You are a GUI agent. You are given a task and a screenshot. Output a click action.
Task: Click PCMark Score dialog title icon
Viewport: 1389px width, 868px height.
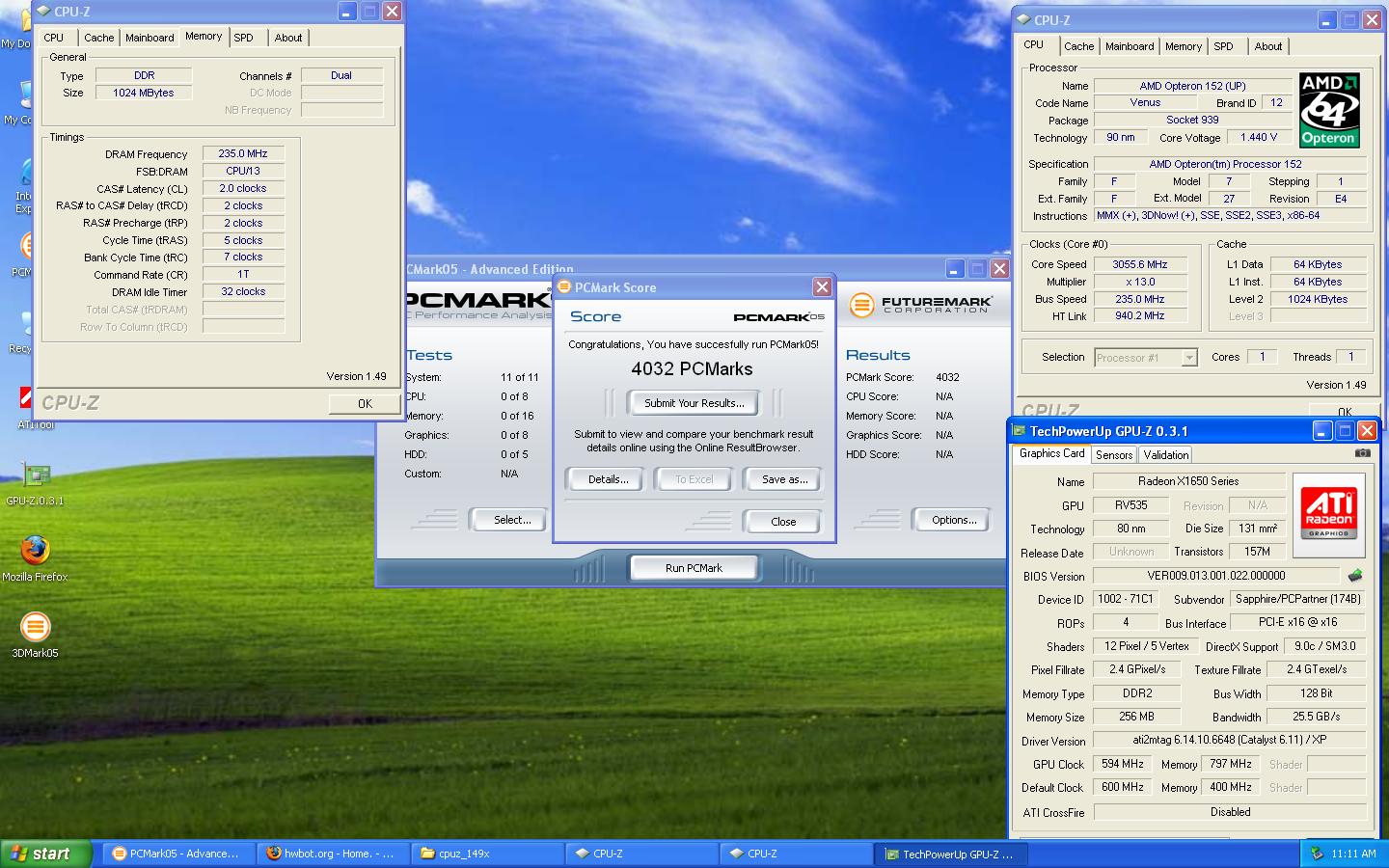pos(564,286)
